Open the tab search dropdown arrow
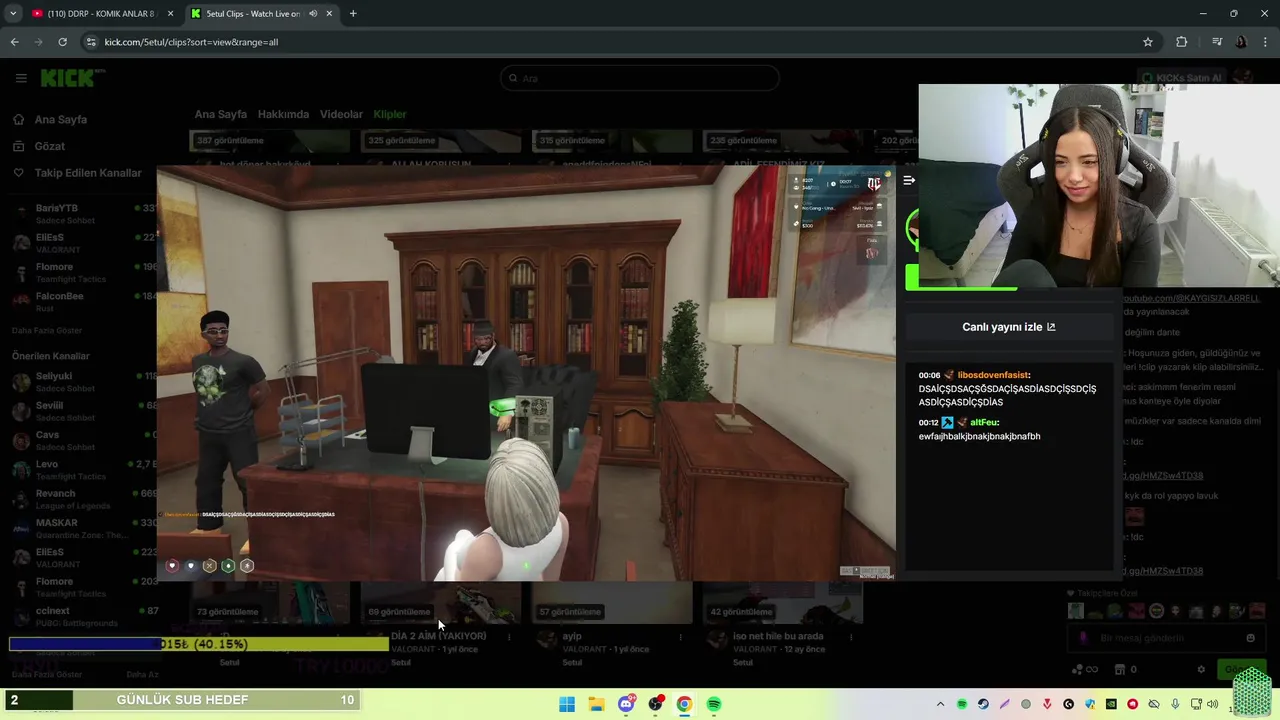Image resolution: width=1280 pixels, height=720 pixels. (13, 14)
